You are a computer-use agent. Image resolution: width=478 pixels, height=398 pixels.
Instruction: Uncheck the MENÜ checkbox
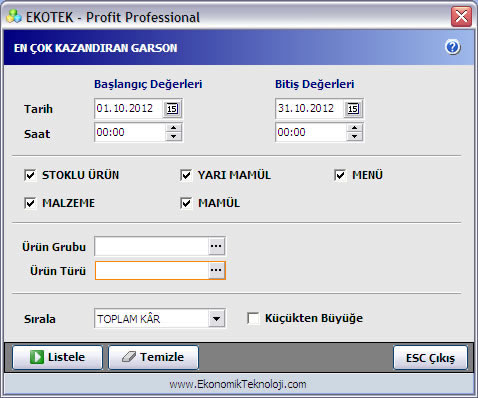340,175
